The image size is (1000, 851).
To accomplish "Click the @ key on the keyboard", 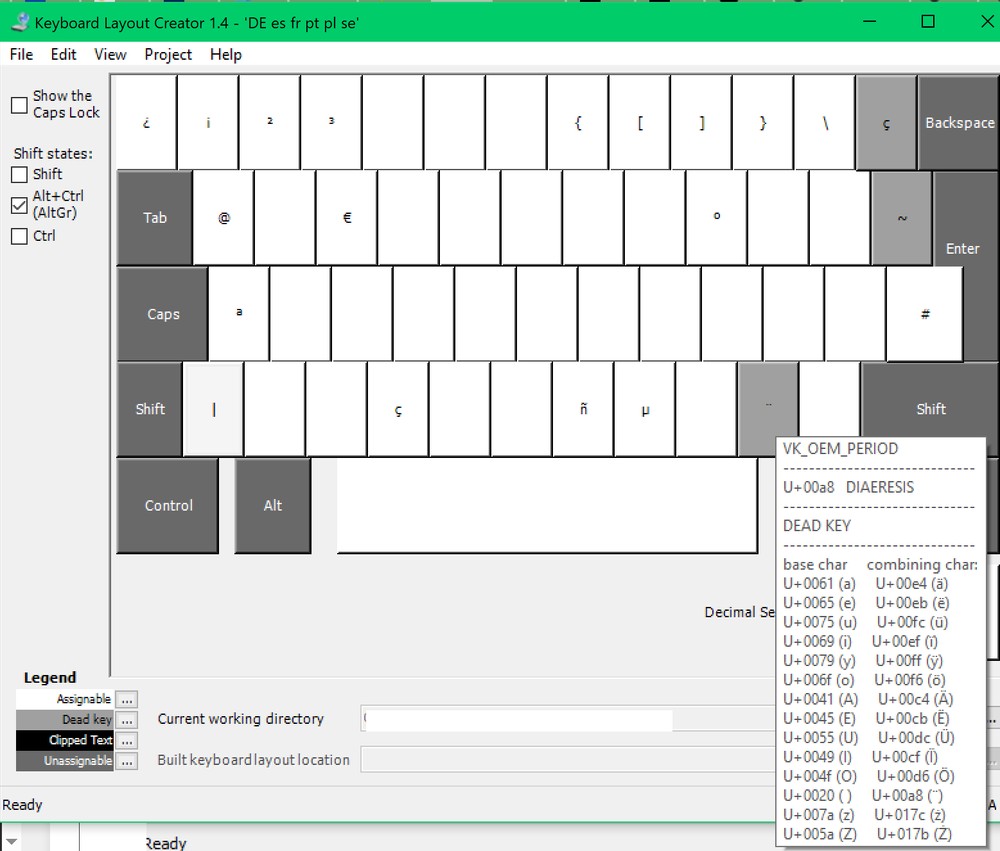I will point(223,217).
